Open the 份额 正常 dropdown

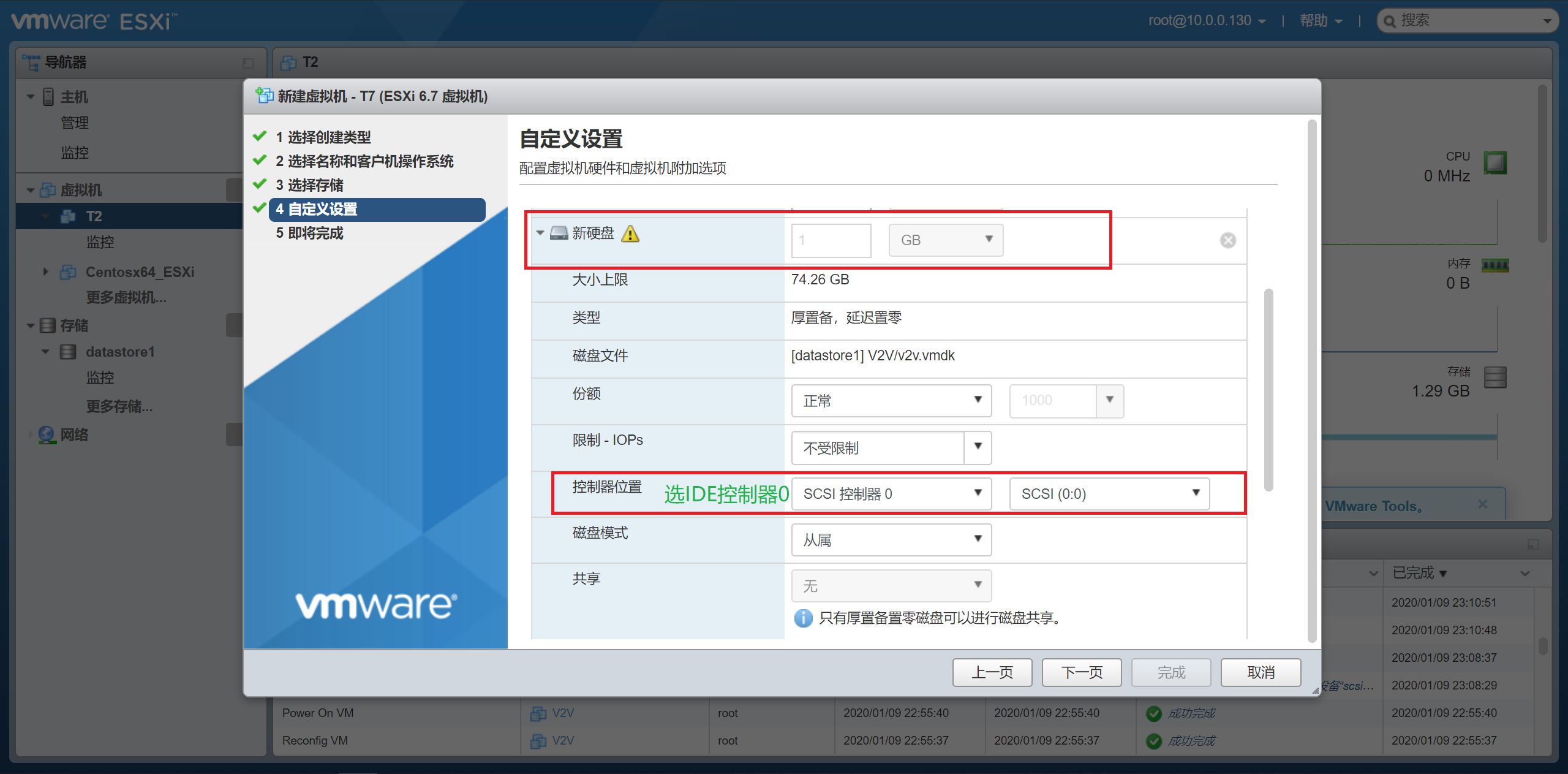coord(891,401)
